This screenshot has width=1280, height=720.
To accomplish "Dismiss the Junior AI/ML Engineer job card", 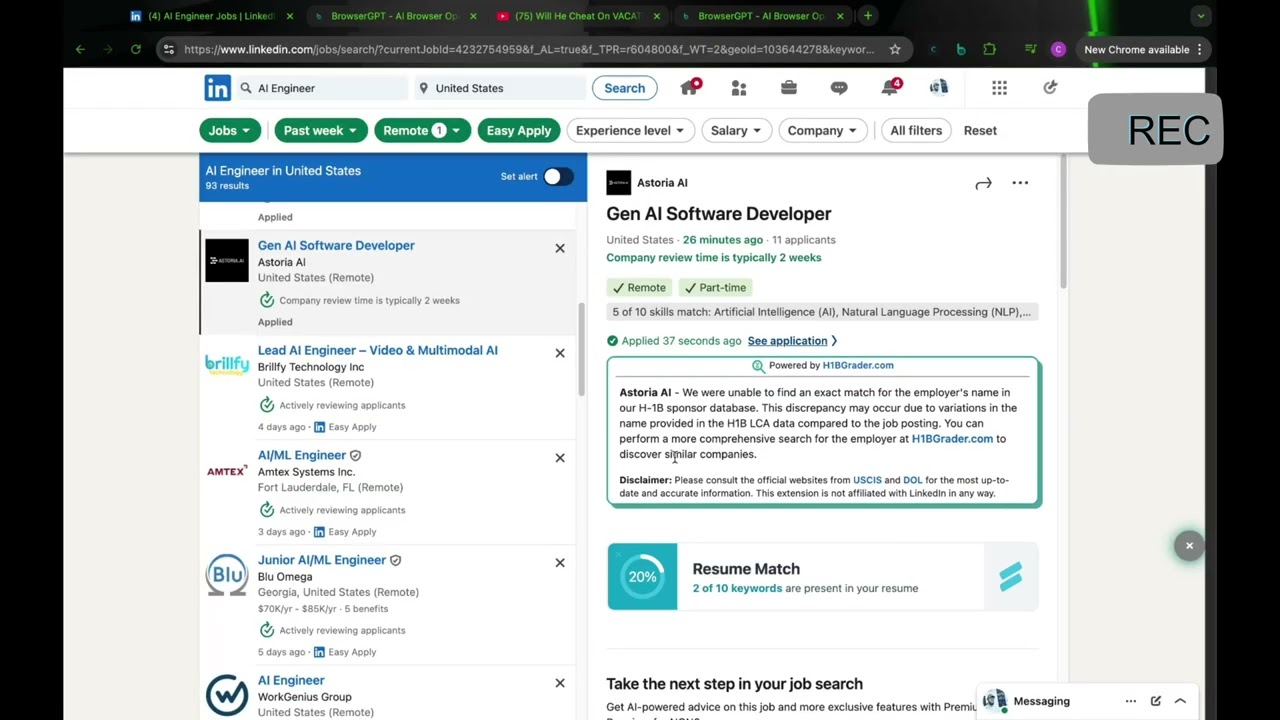I will point(560,563).
